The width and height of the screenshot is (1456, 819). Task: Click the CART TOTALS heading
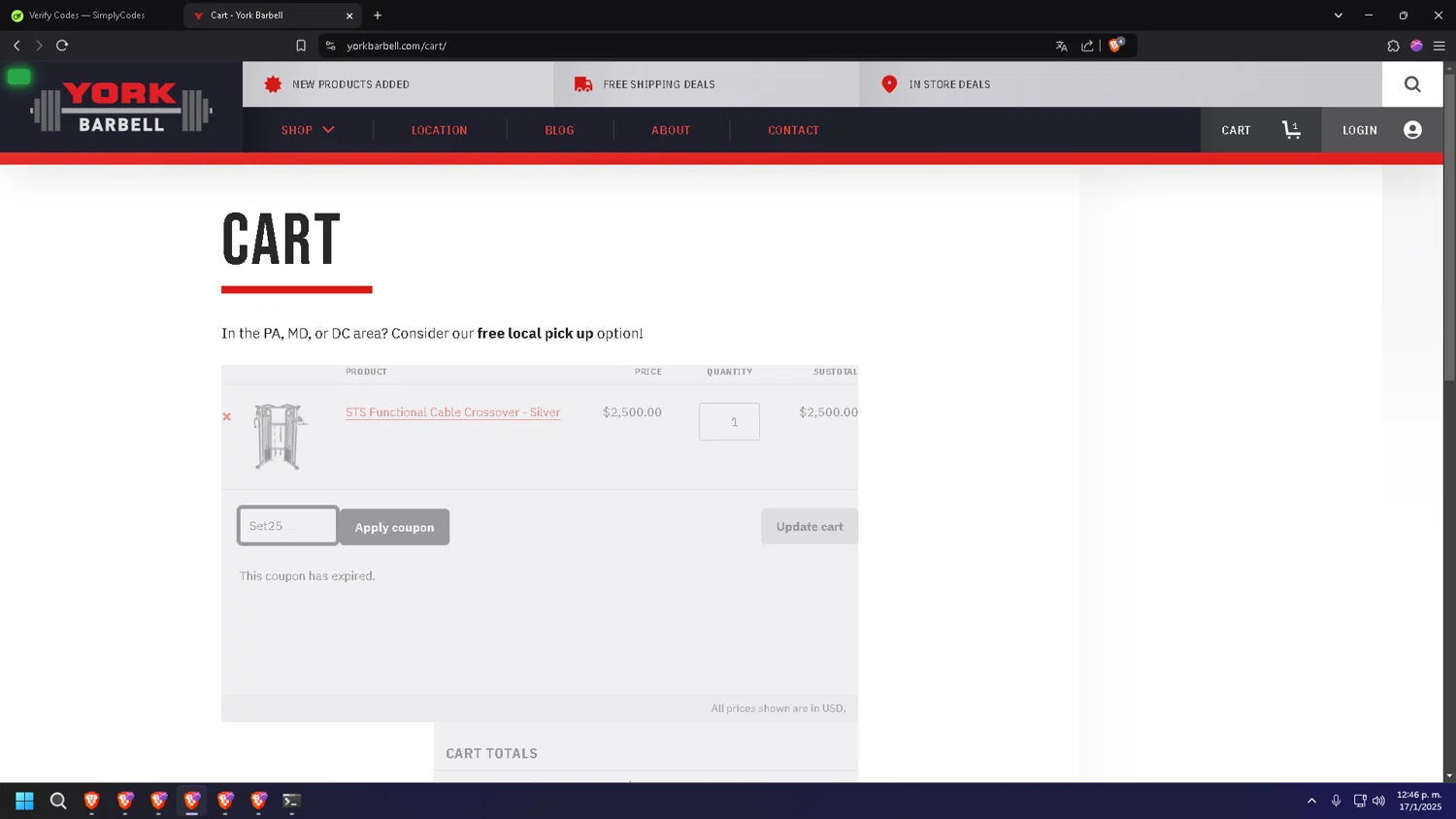[x=491, y=753]
